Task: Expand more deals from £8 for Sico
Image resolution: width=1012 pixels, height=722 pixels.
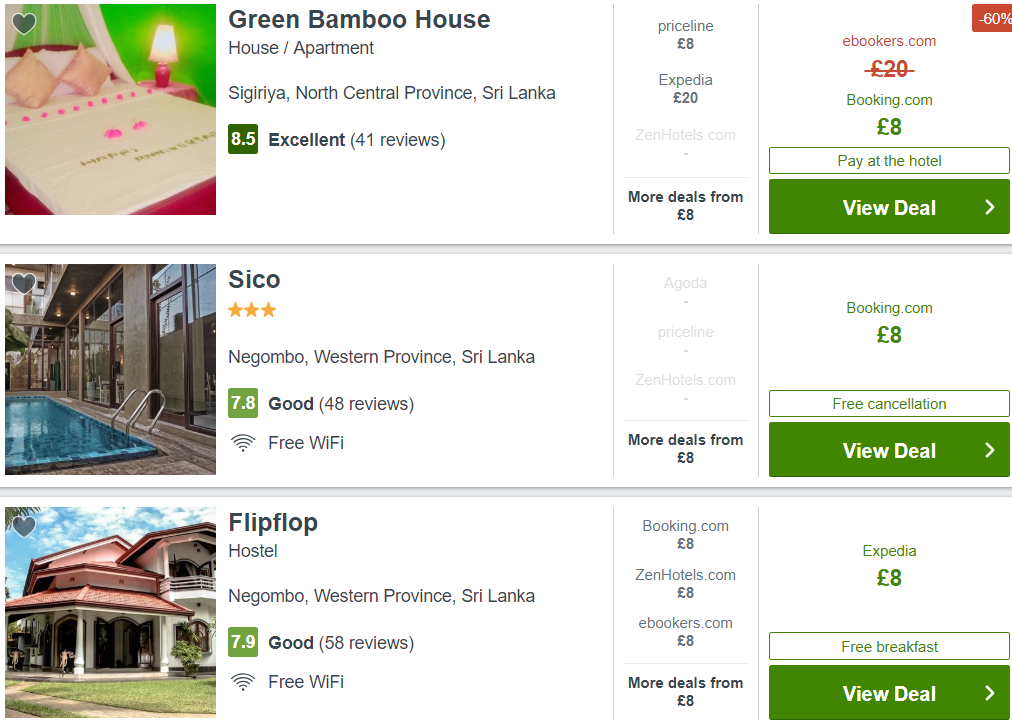Action: coord(685,448)
